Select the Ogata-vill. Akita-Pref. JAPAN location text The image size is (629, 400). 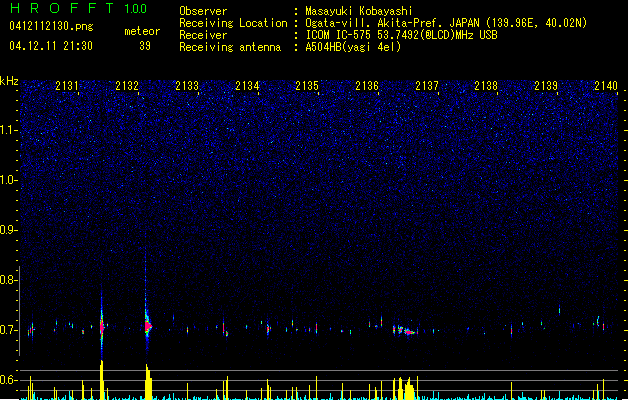[x=446, y=23]
